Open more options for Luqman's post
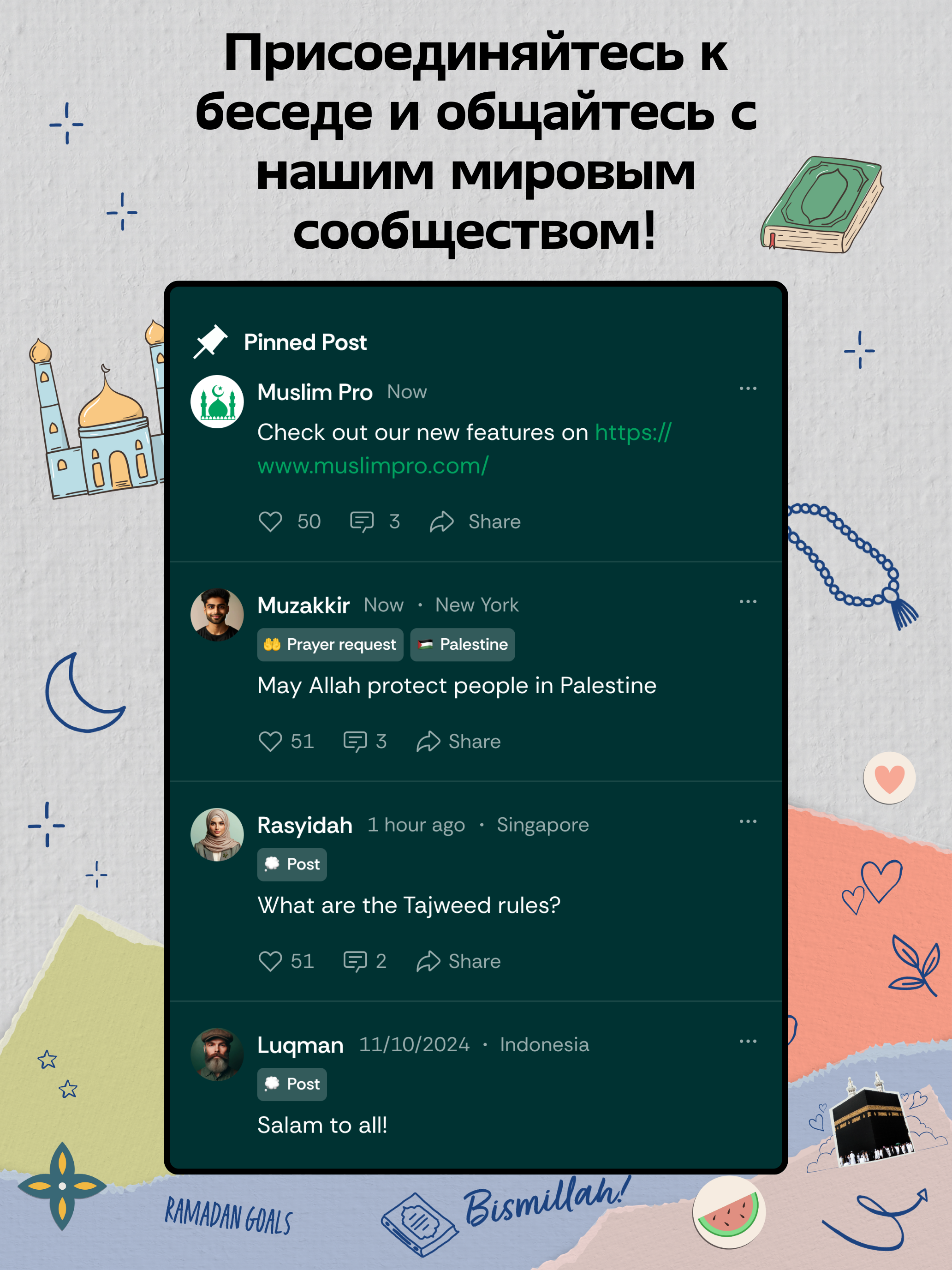Screen dimensions: 952x1270 [x=748, y=1042]
